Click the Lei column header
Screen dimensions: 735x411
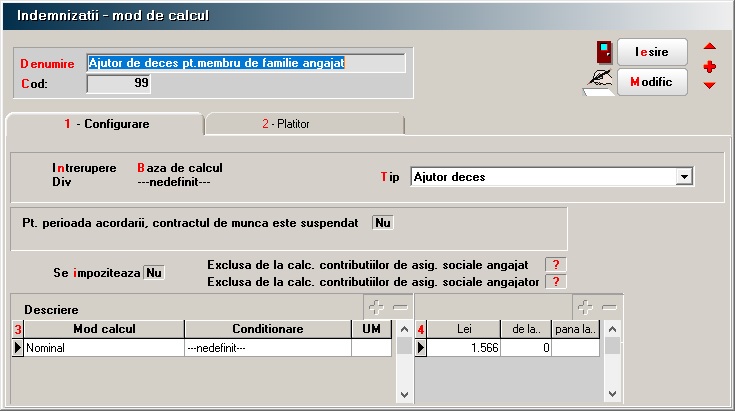tap(464, 329)
